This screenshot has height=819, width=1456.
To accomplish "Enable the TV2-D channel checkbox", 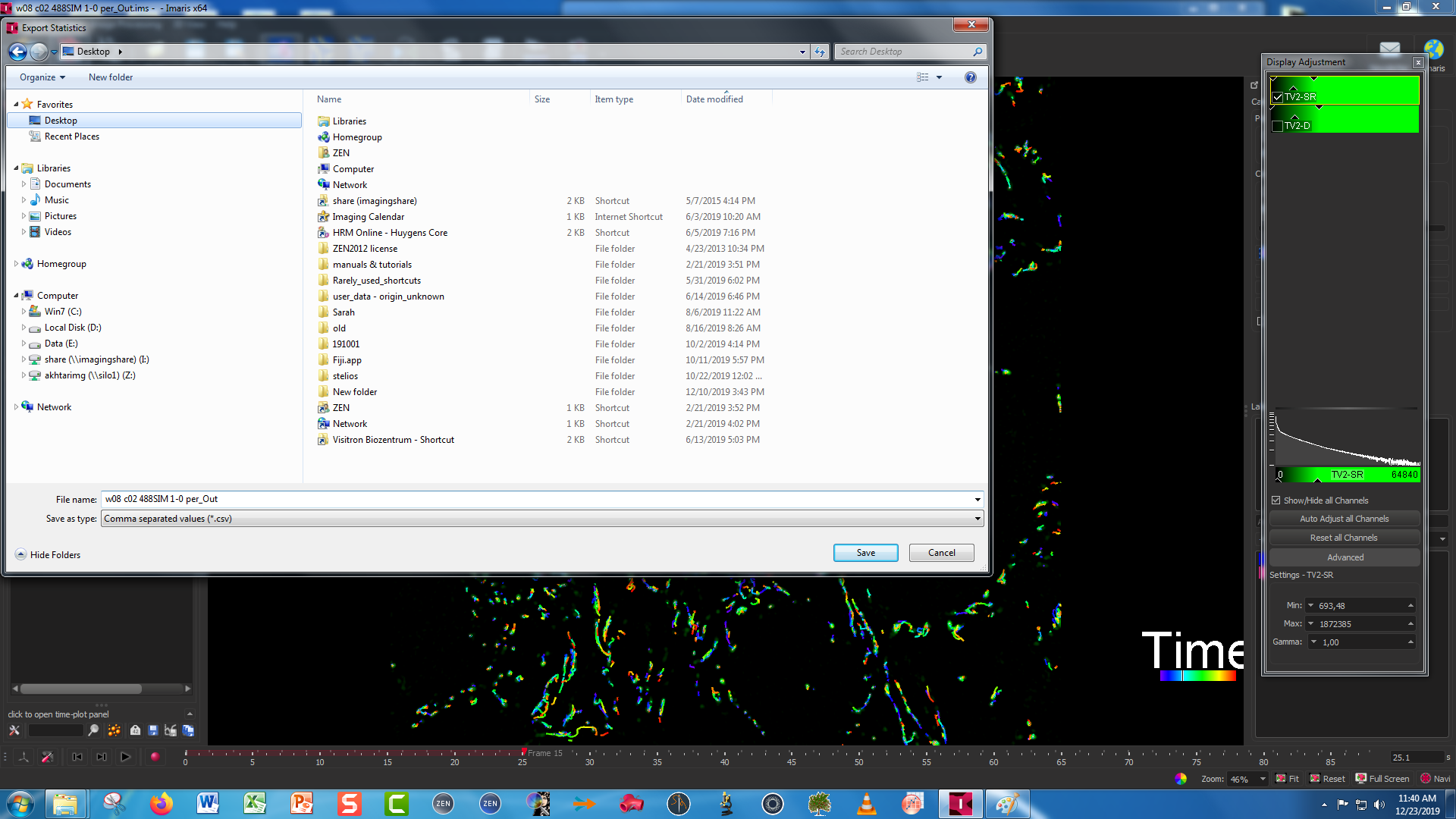I will (x=1278, y=126).
